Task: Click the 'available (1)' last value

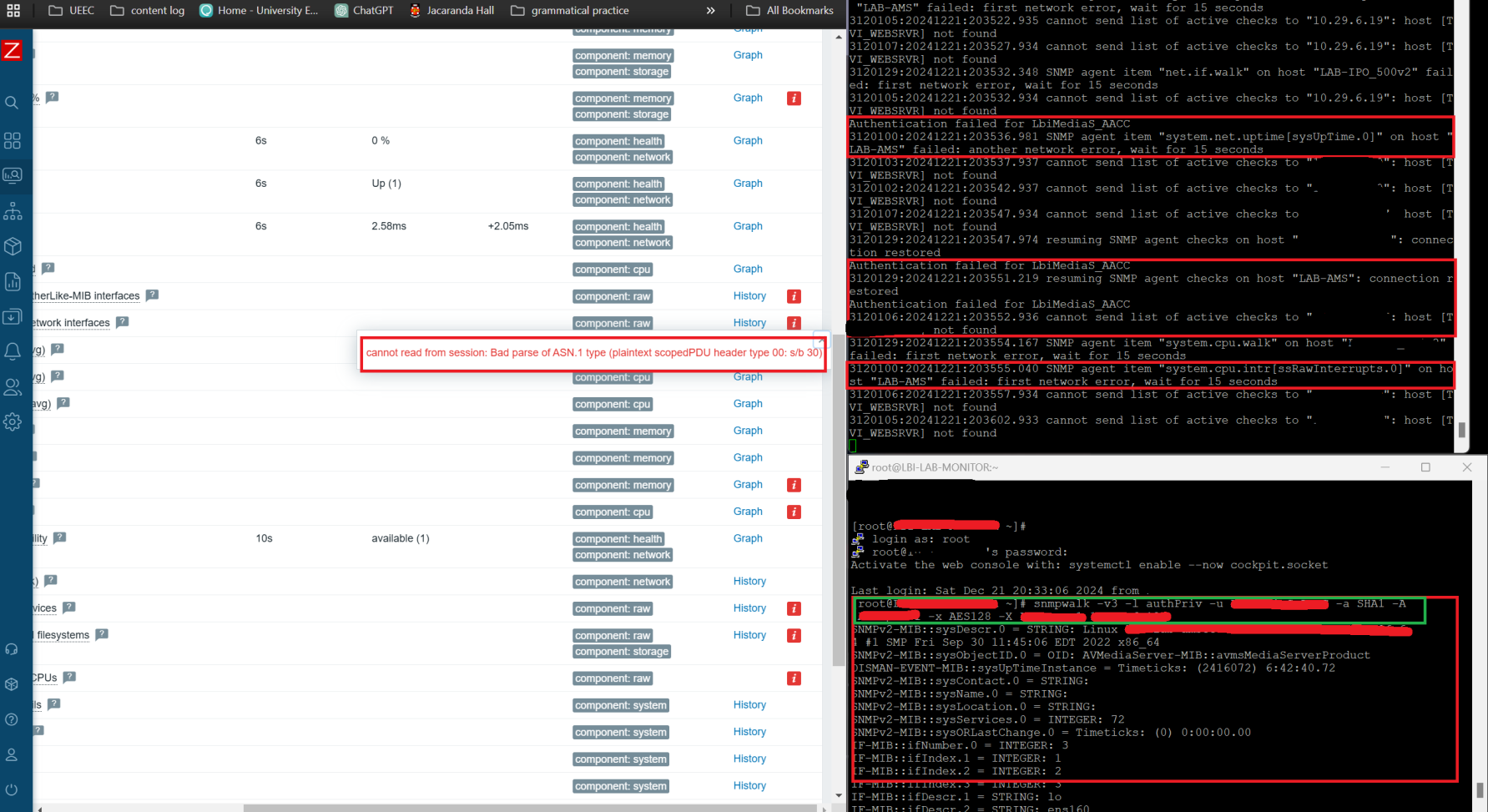Action: pos(401,538)
